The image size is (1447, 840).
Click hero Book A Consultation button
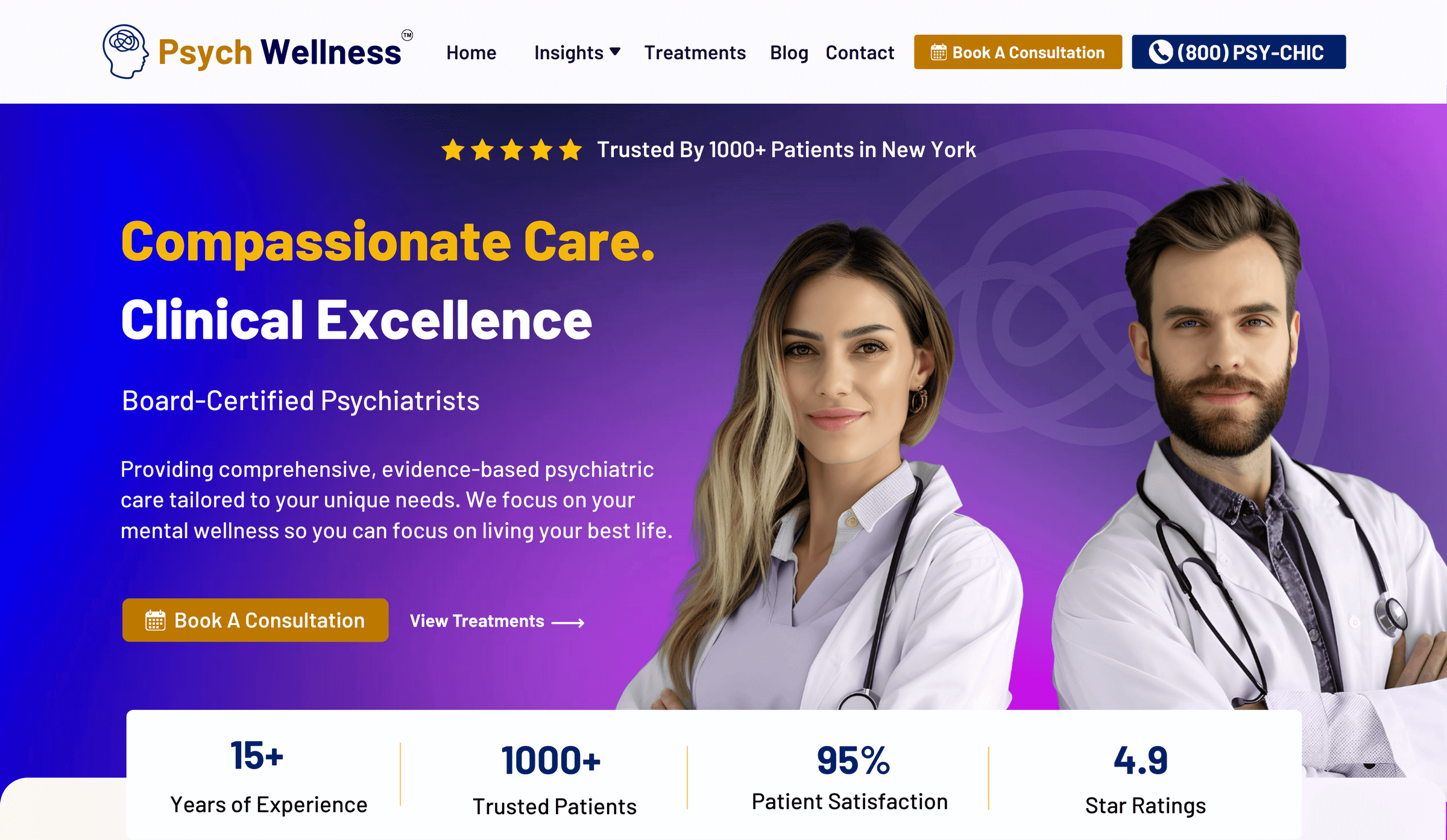click(x=255, y=620)
